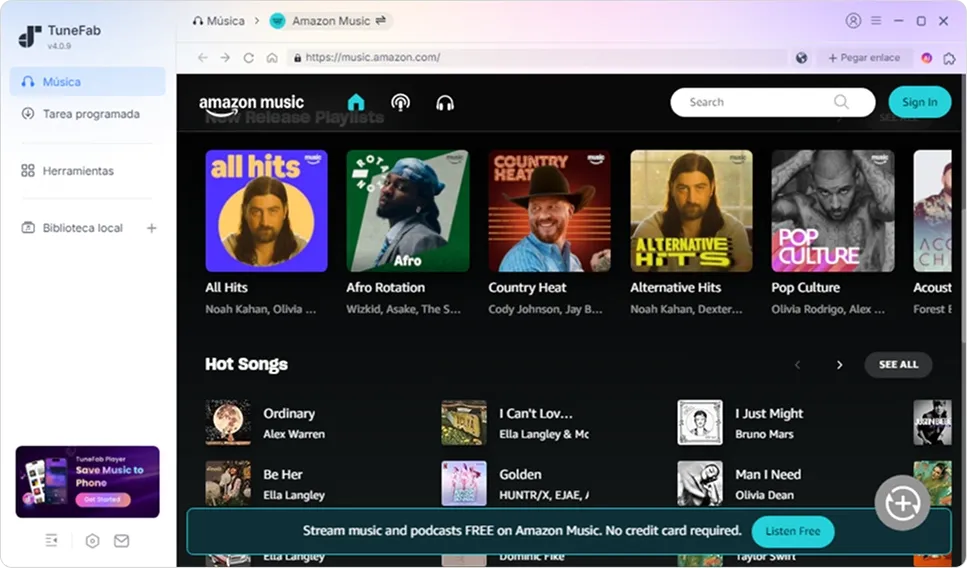
Task: Click the Golden album art
Action: click(464, 484)
